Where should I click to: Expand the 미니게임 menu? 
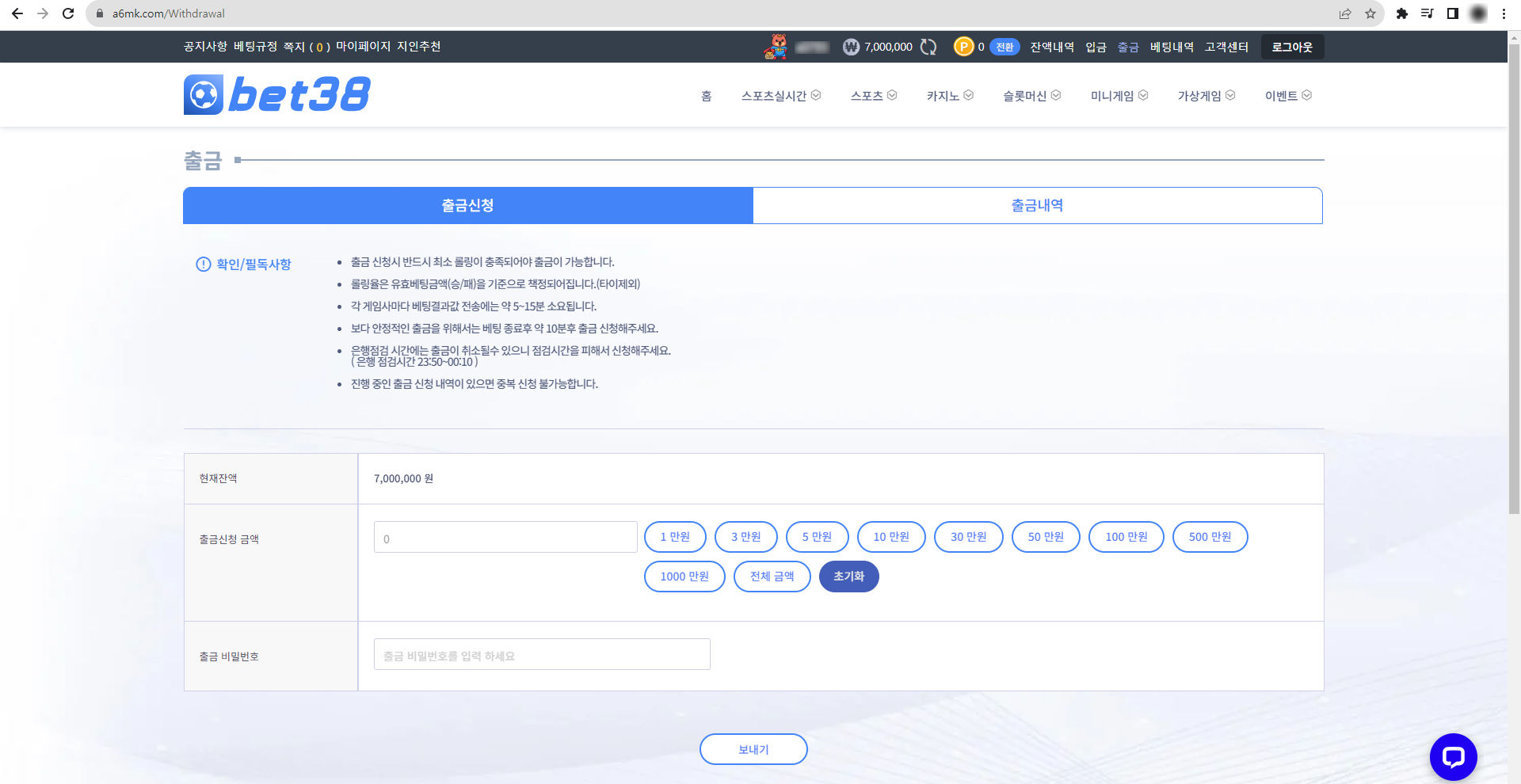pyautogui.click(x=1119, y=96)
